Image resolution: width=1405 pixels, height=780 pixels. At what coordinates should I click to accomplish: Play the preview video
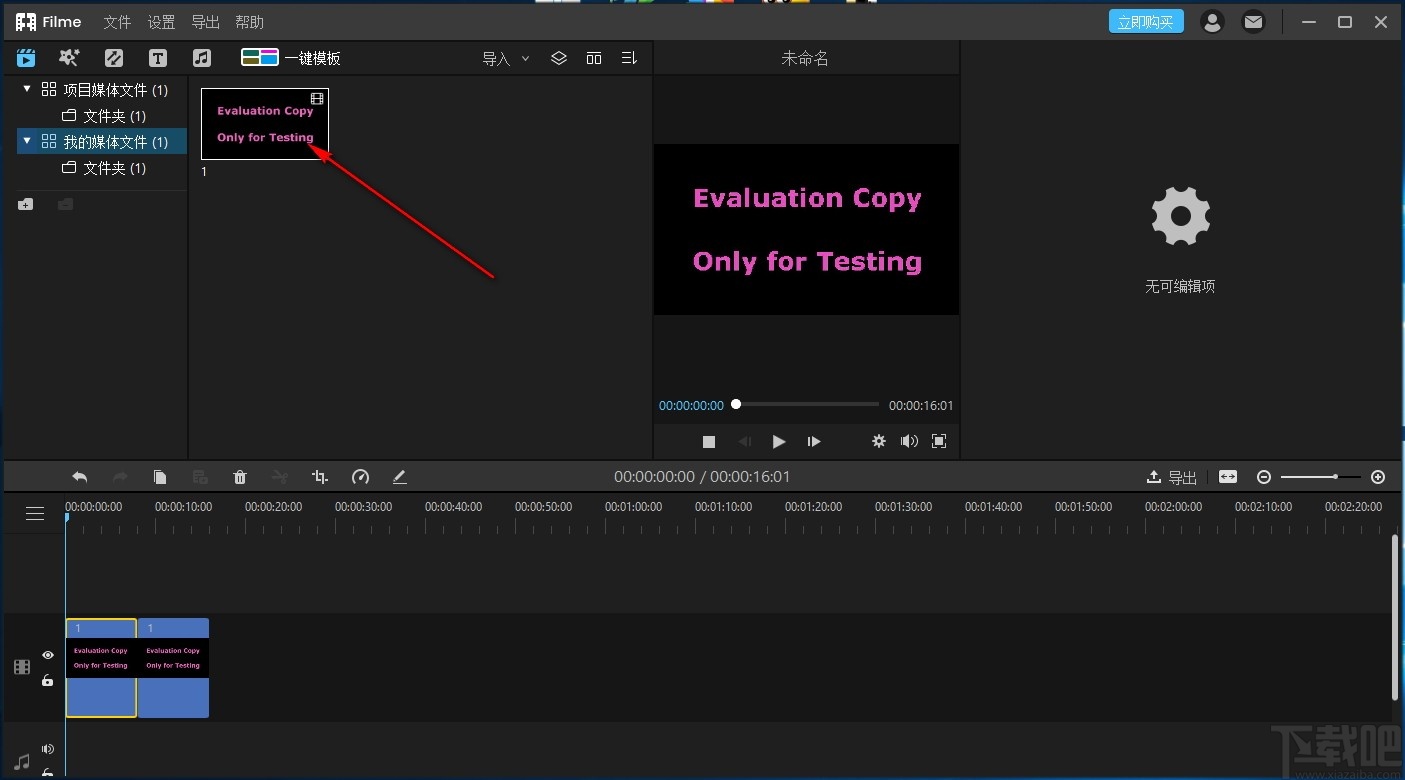point(779,441)
